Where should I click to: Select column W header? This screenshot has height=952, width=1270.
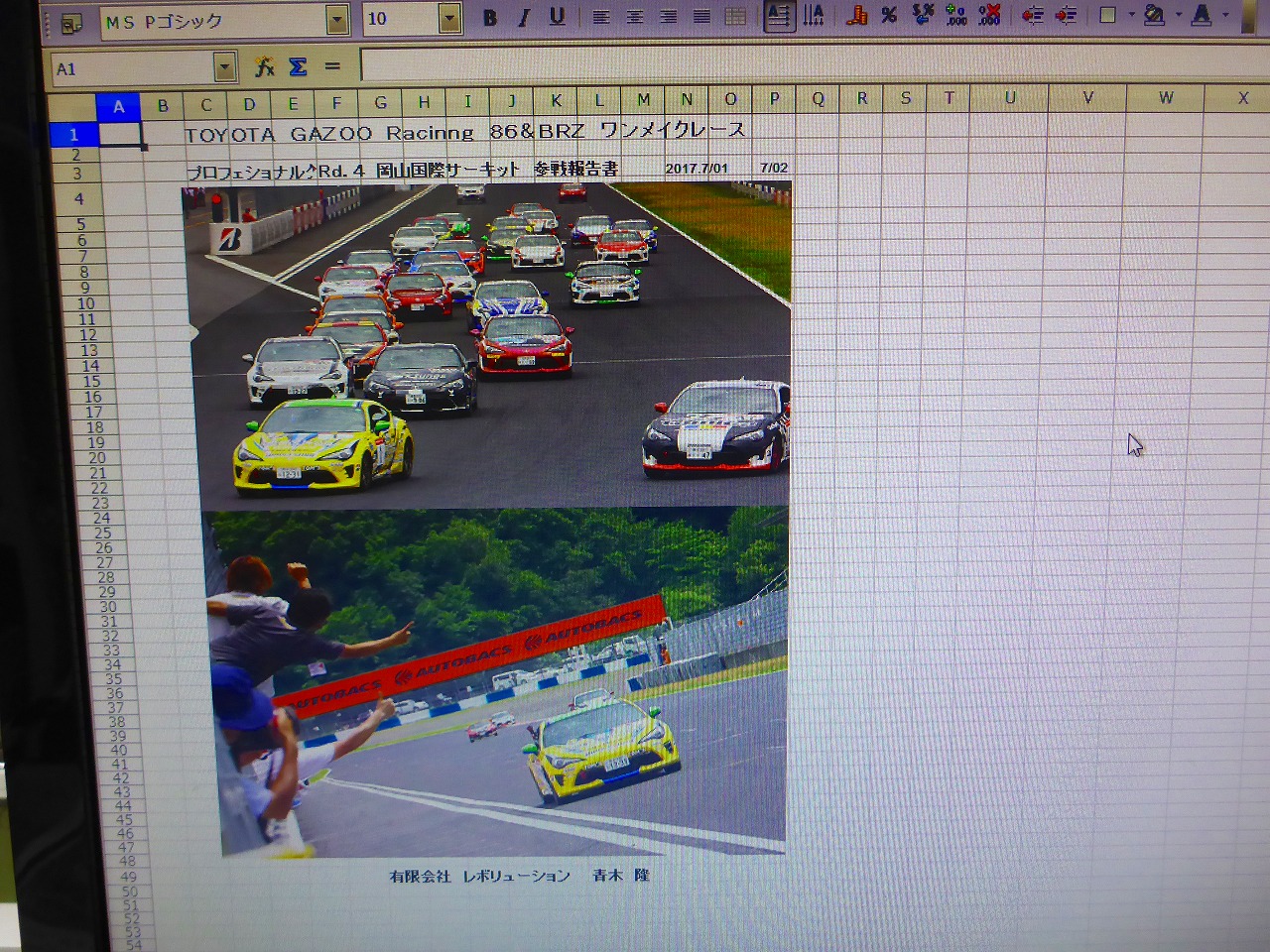pyautogui.click(x=1165, y=97)
